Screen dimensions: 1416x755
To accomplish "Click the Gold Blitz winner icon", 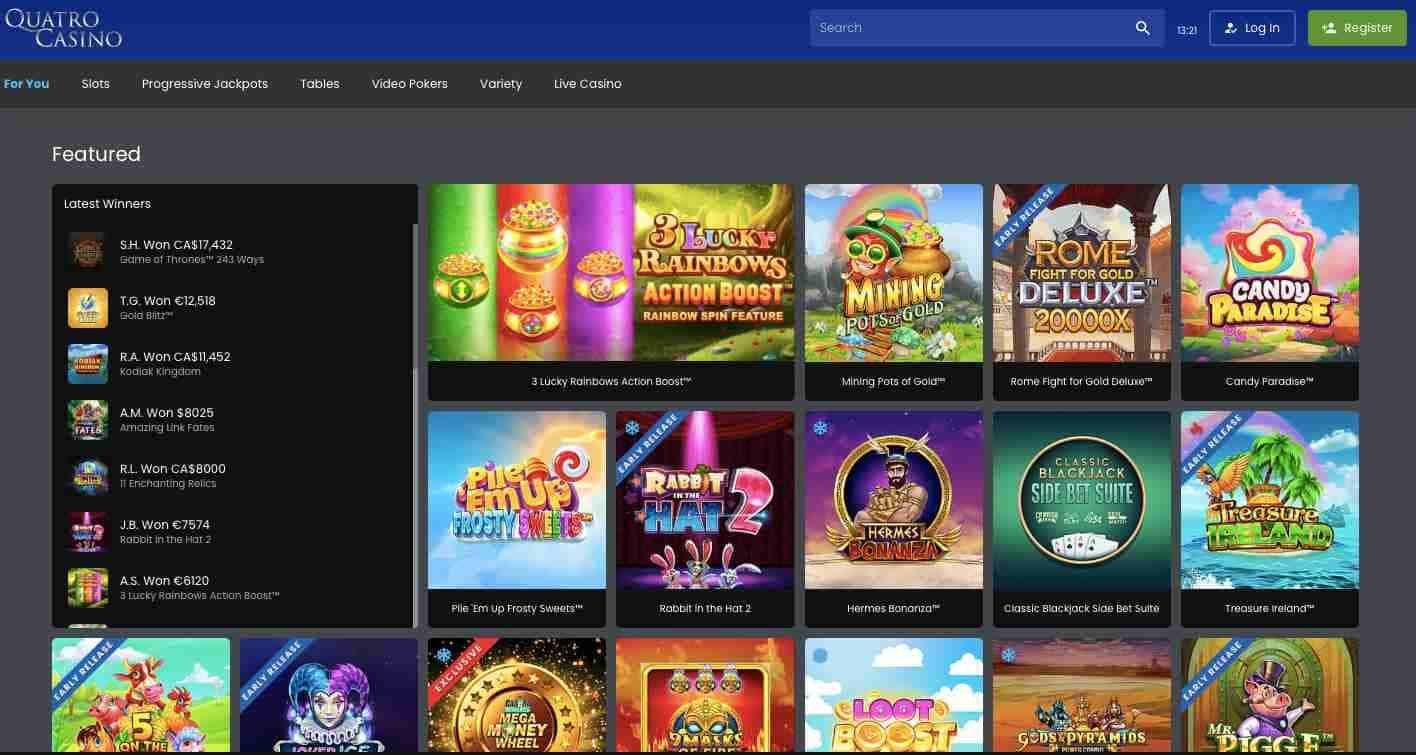I will 87,308.
